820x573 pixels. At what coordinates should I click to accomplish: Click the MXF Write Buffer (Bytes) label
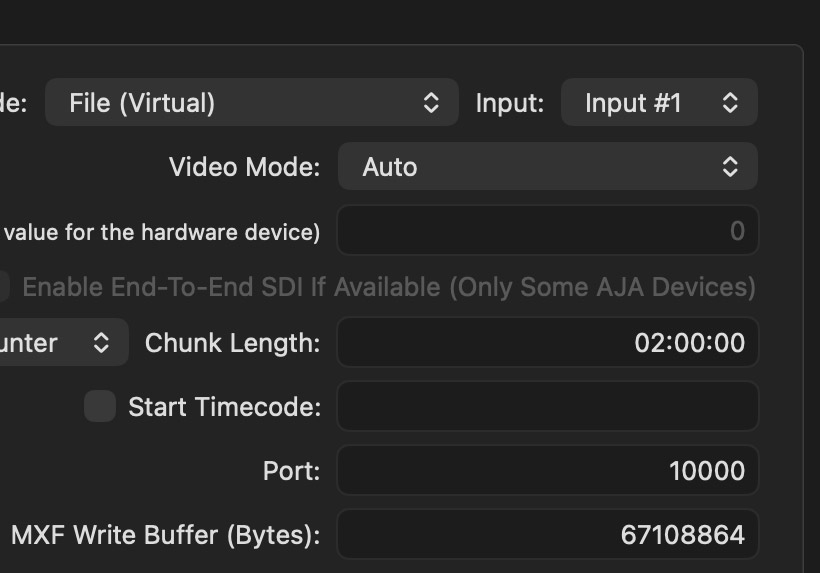pos(165,535)
